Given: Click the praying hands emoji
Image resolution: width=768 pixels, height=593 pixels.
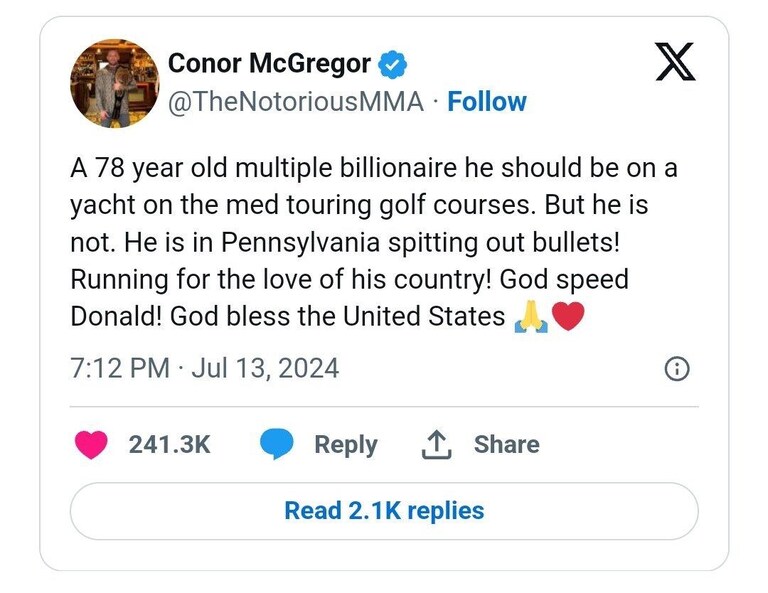Looking at the screenshot, I should coord(531,317).
